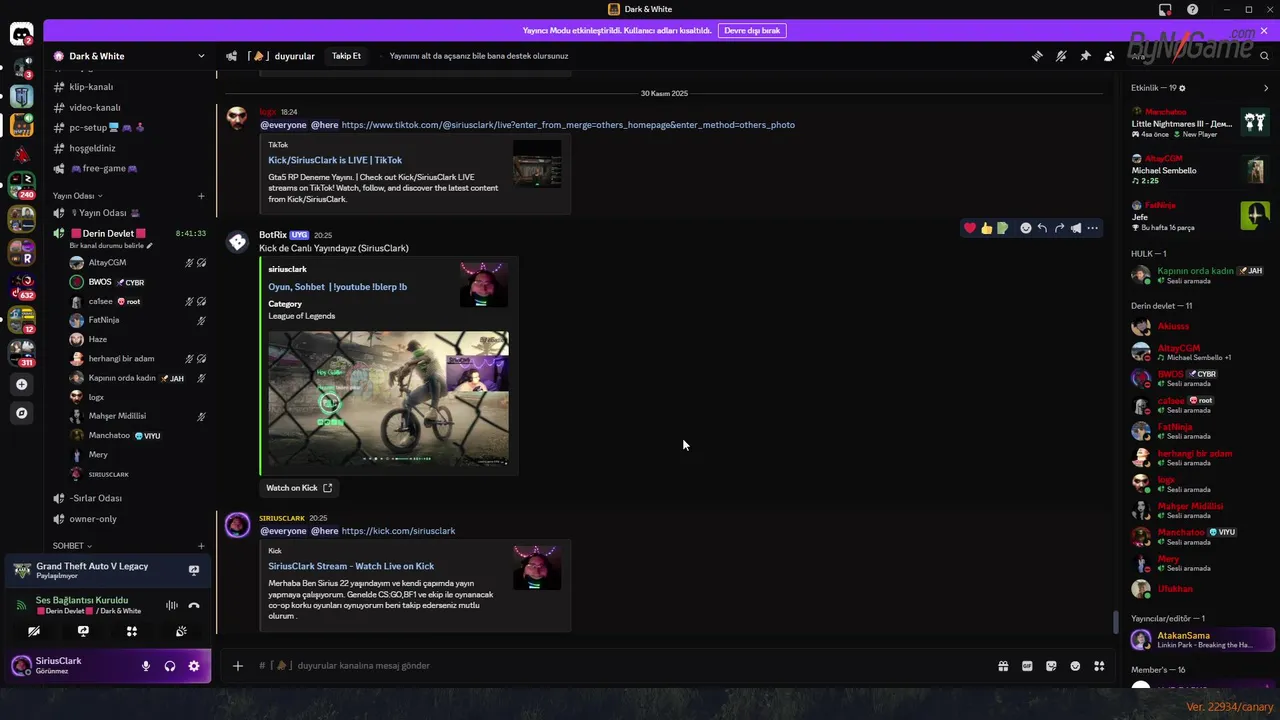This screenshot has height=720, width=1280.
Task: Show pinned messages in duyurular channel
Action: click(1085, 56)
